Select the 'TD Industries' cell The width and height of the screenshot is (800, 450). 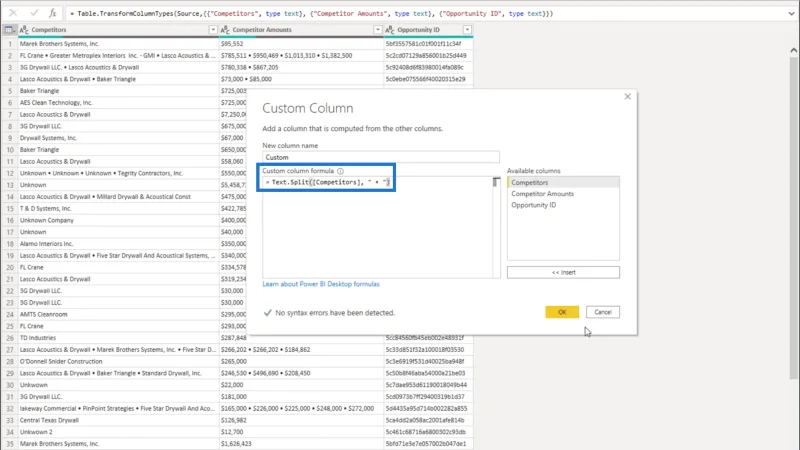coord(118,338)
